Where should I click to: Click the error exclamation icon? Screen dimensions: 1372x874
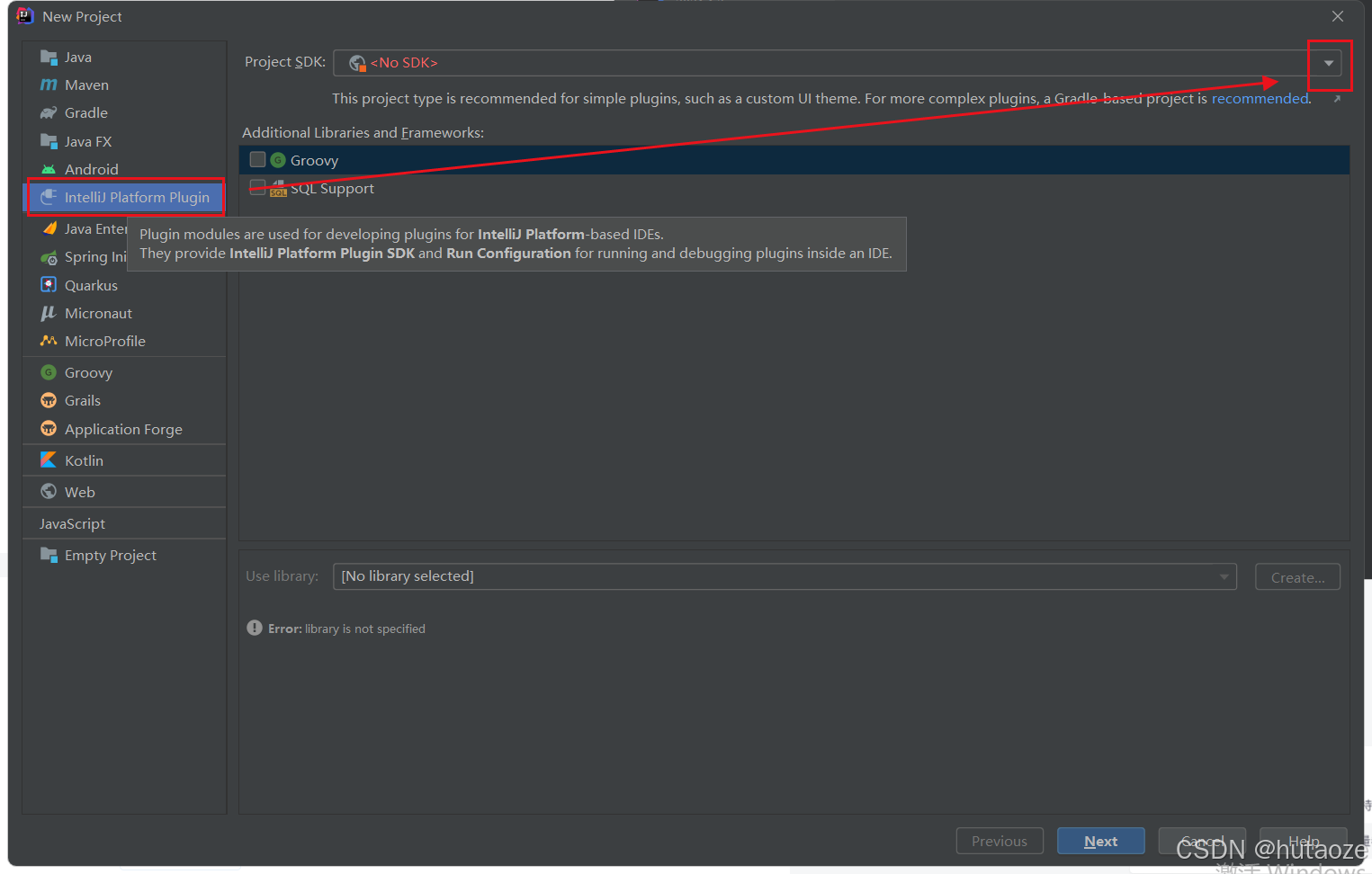(x=255, y=628)
